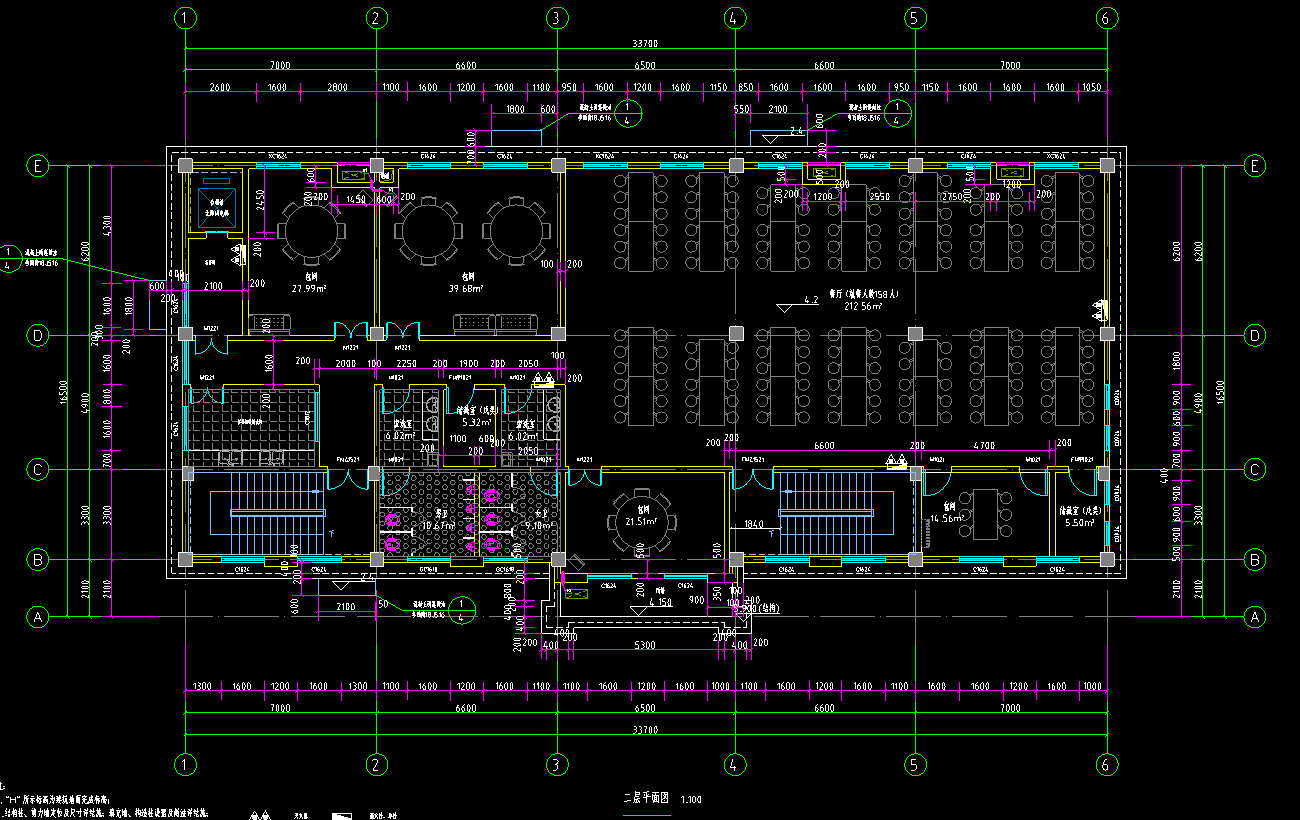The image size is (1300, 820).
Task: Click the 33700 overall dimension at the top
Action: tap(645, 43)
